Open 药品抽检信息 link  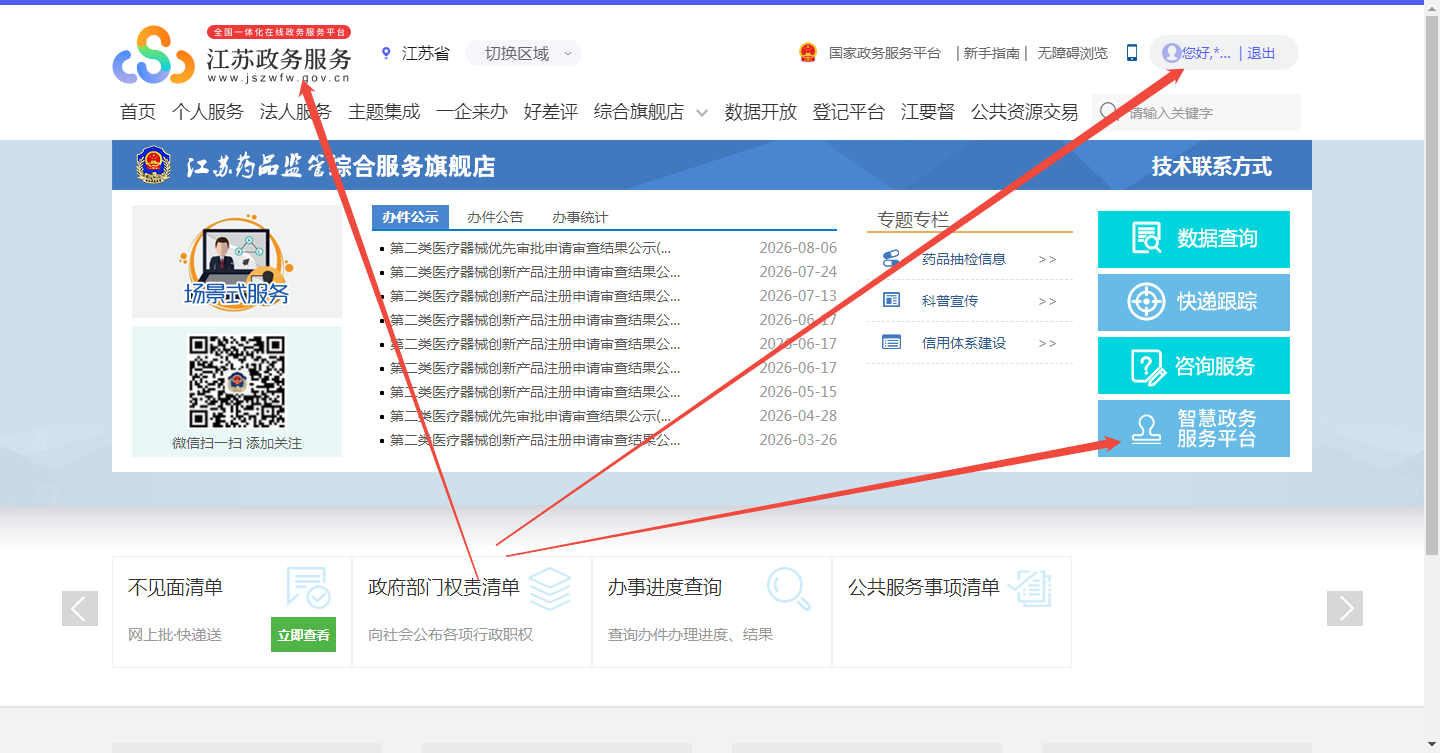[964, 259]
